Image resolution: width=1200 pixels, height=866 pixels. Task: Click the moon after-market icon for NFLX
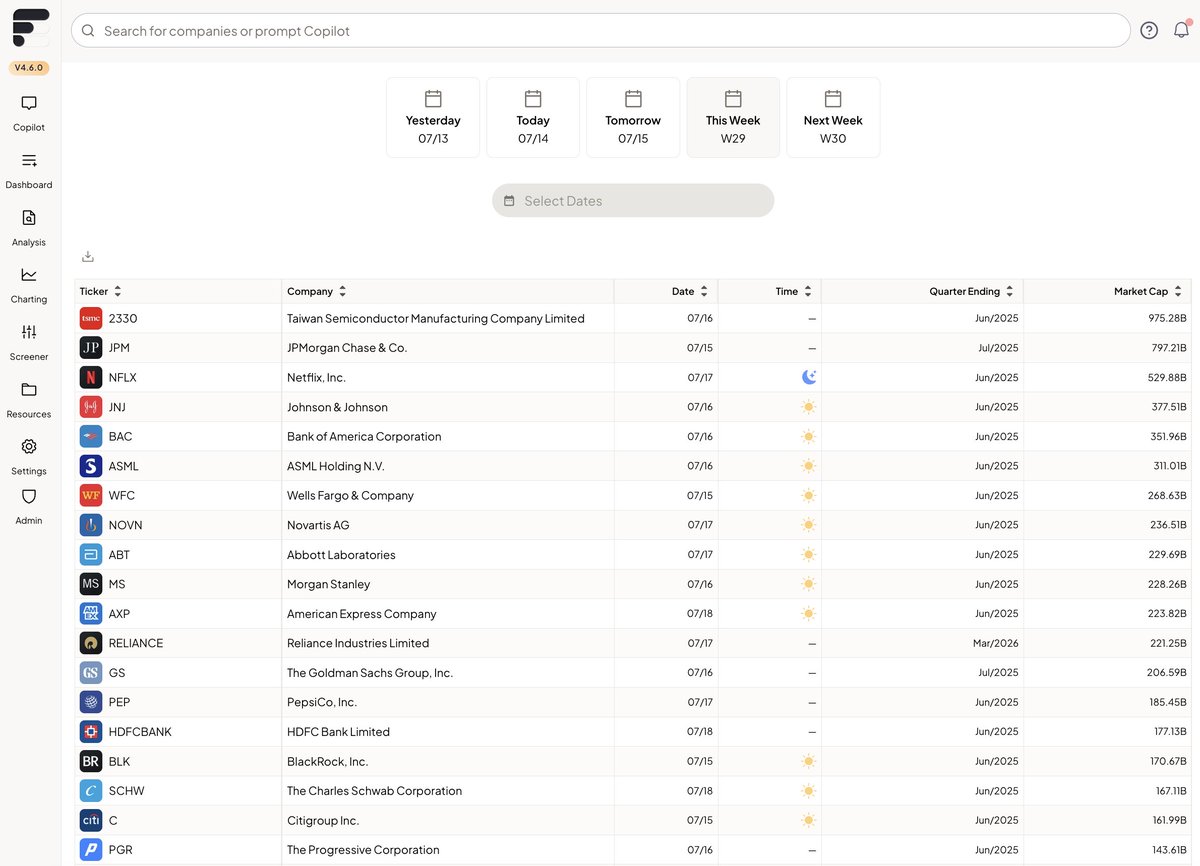(x=809, y=377)
